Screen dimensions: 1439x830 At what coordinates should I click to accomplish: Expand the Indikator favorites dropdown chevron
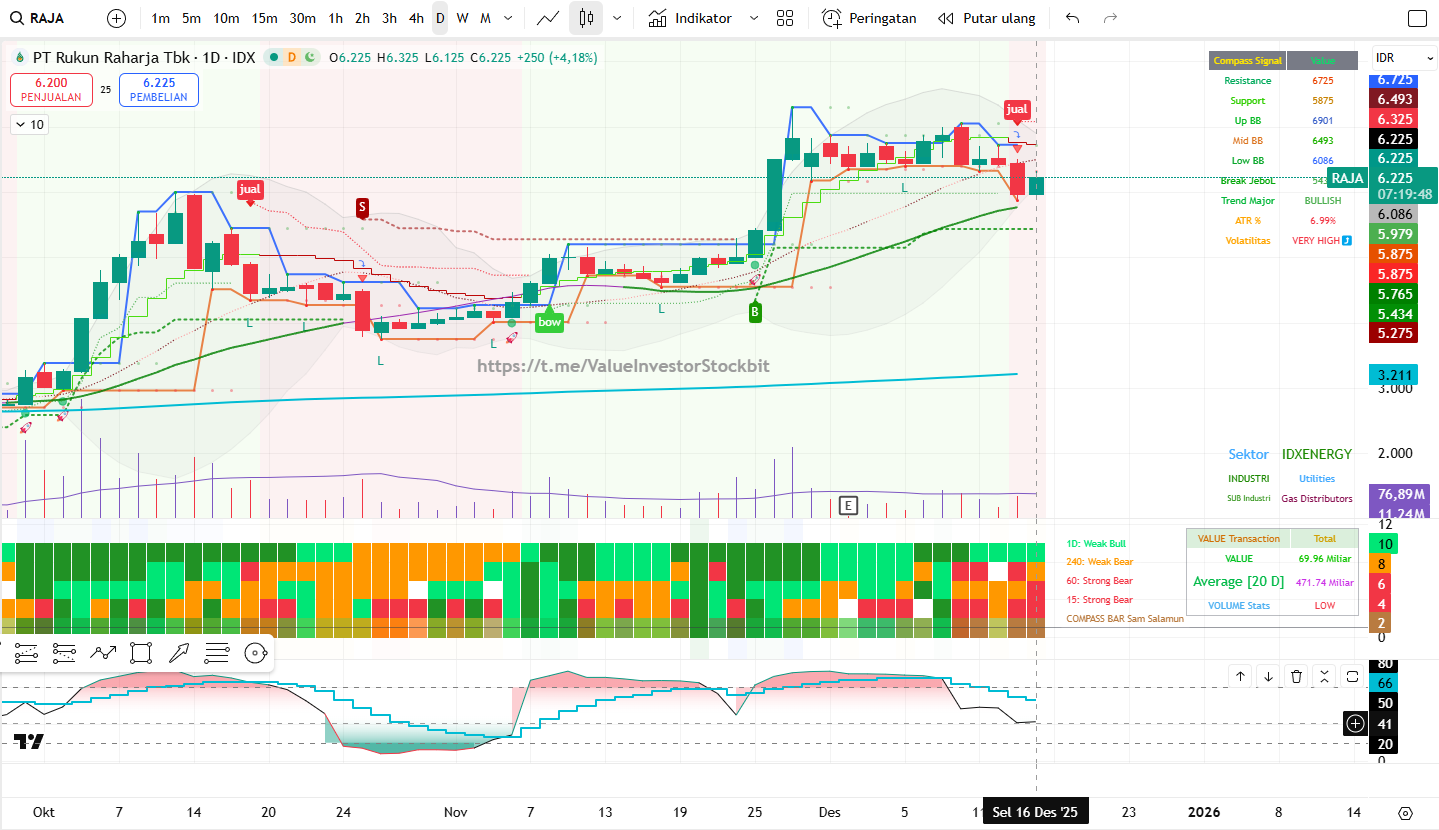tap(754, 18)
